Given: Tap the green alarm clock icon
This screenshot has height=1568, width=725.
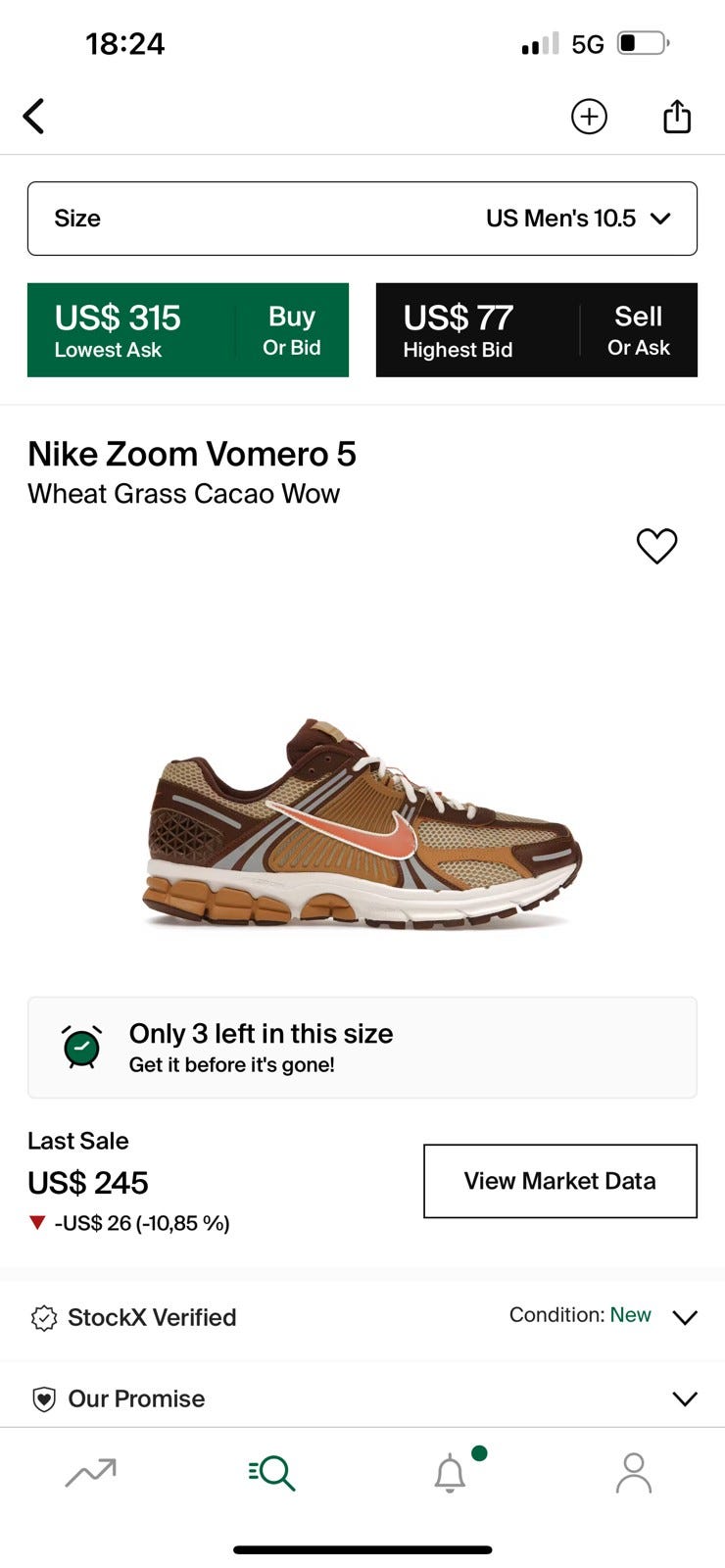Looking at the screenshot, I should click(82, 1047).
